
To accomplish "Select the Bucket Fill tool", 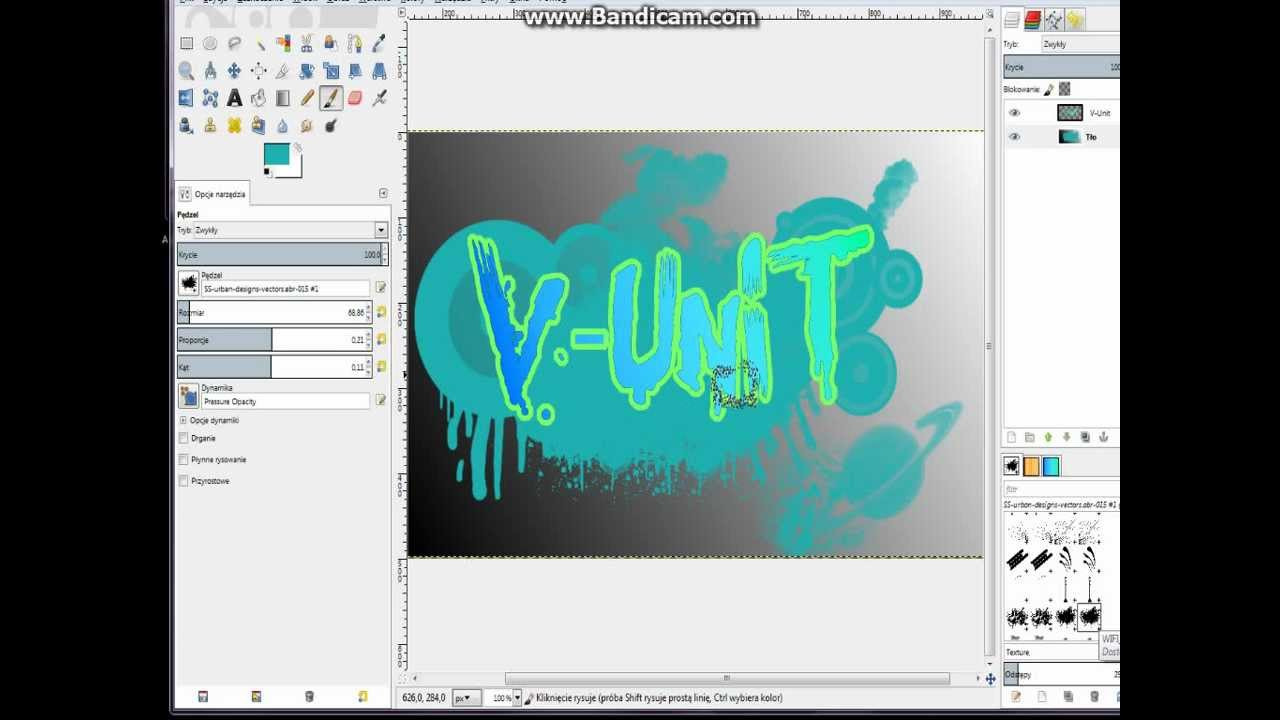I will 258,98.
